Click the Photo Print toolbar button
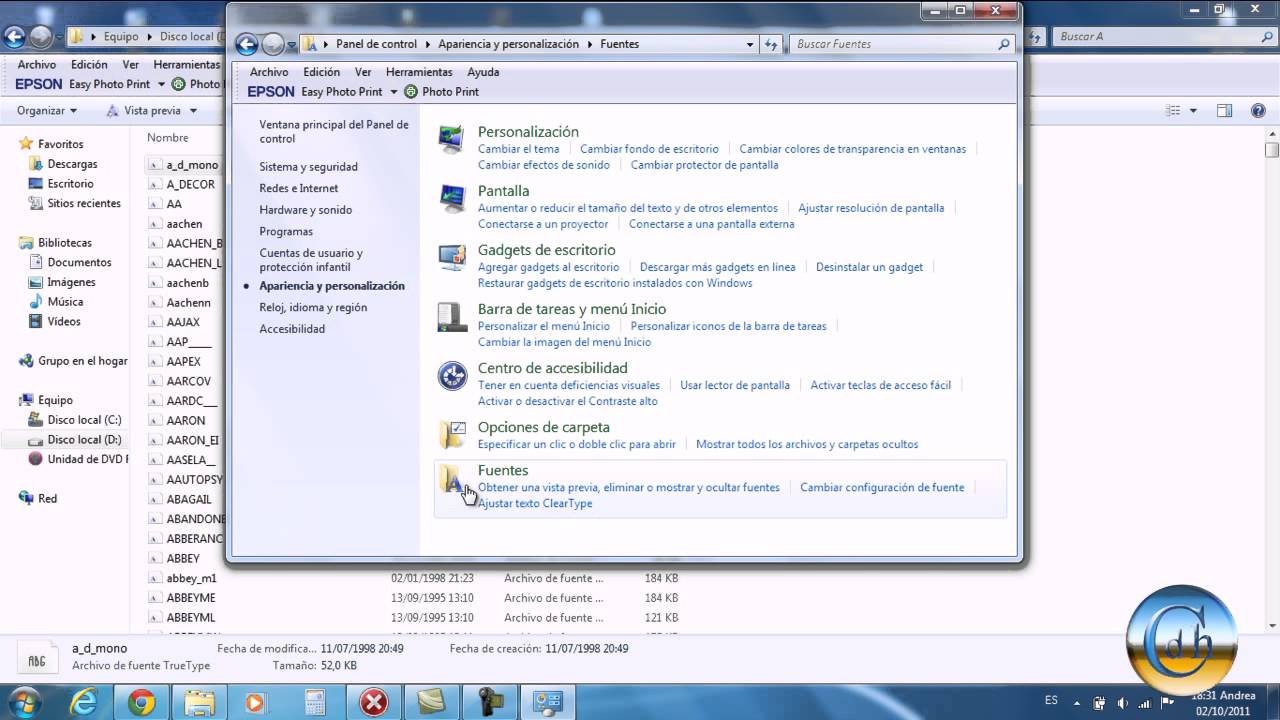Screen dimensions: 1280x720 point(442,92)
